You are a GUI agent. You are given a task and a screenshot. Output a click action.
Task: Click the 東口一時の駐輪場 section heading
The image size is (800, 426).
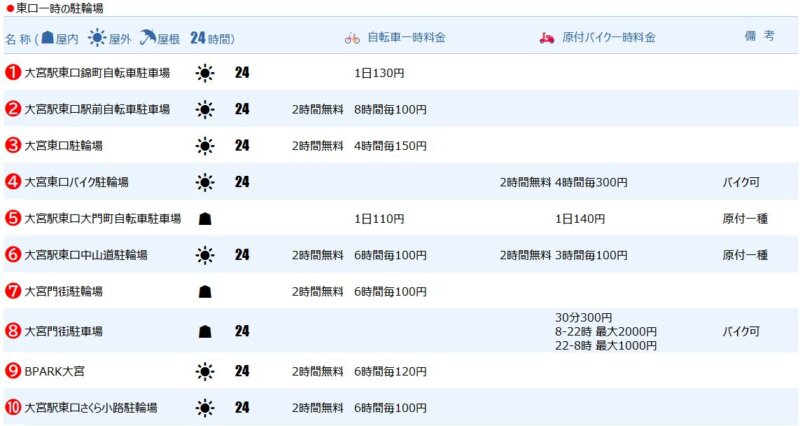(59, 8)
